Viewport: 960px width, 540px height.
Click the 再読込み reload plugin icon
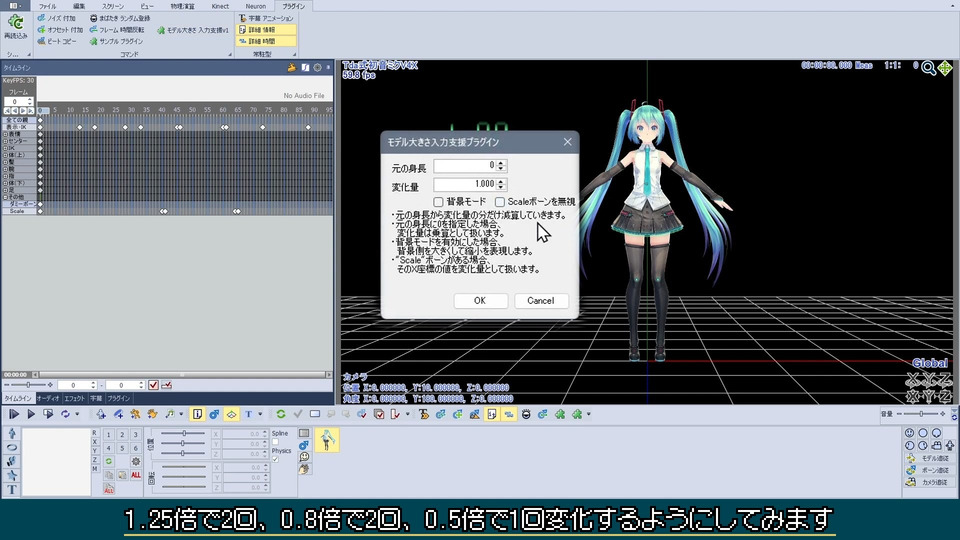pyautogui.click(x=16, y=25)
